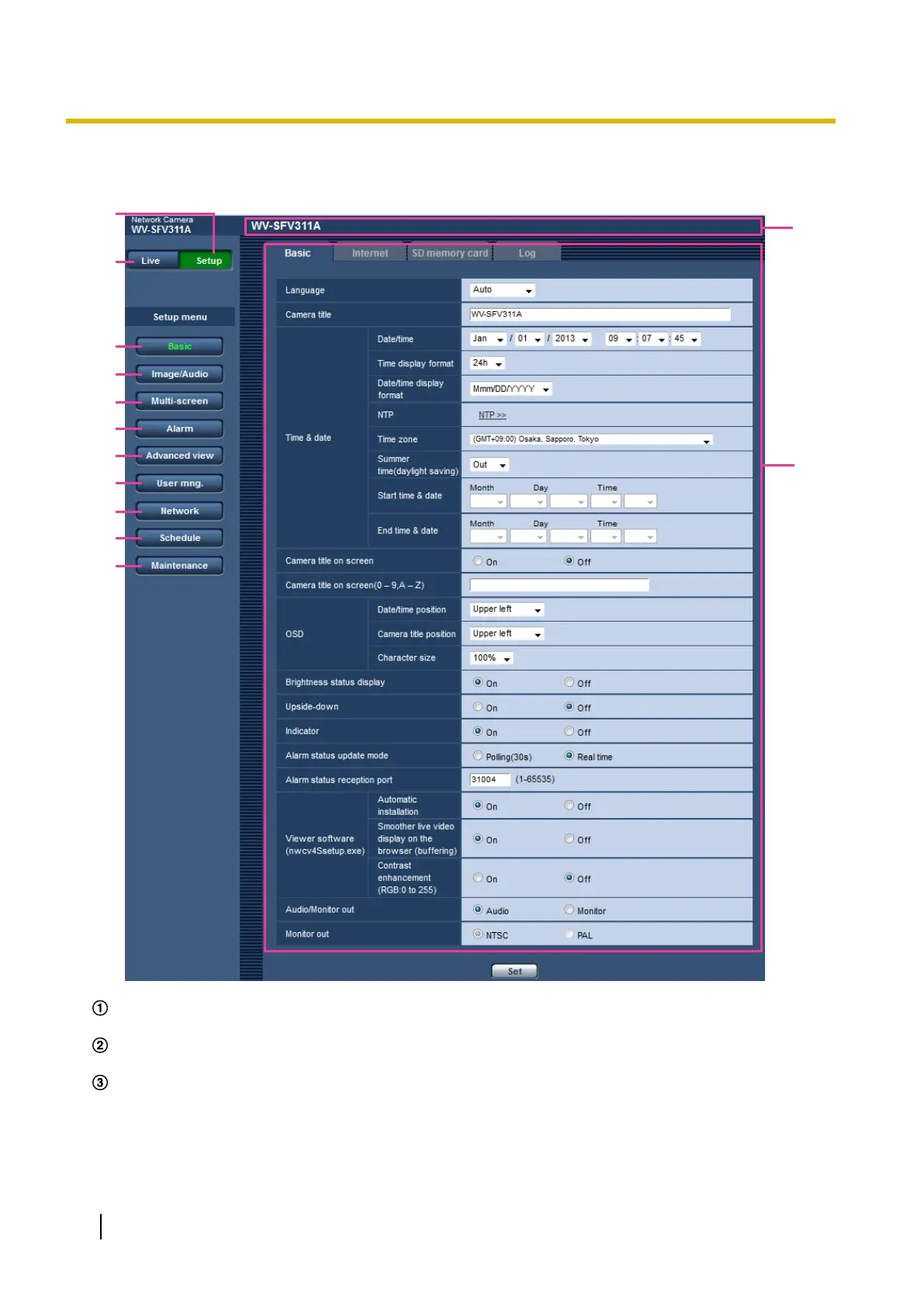This screenshot has width=924, height=1307.
Task: Select Real time alarm status update mode
Action: [x=569, y=756]
